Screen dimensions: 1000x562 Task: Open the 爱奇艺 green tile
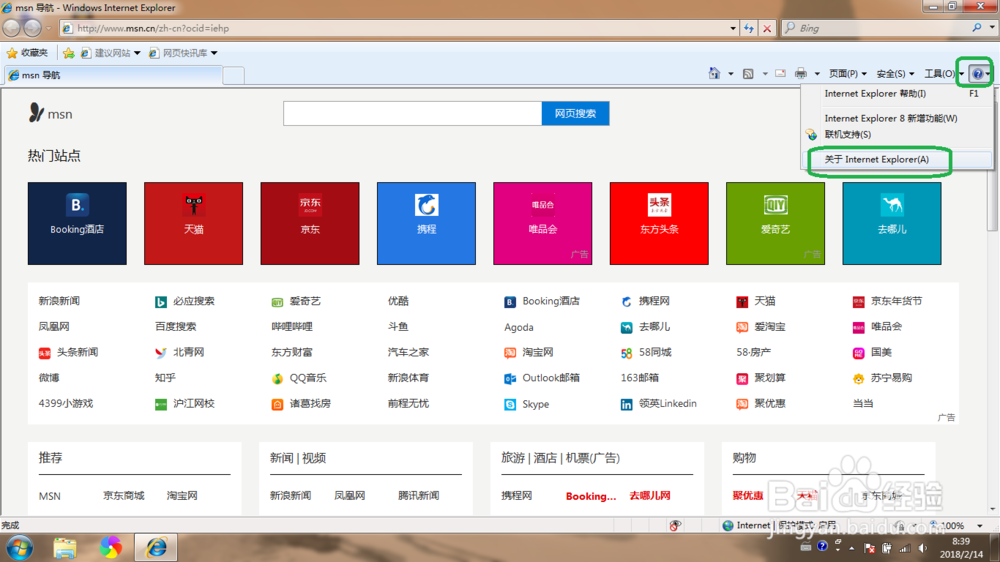(x=776, y=223)
